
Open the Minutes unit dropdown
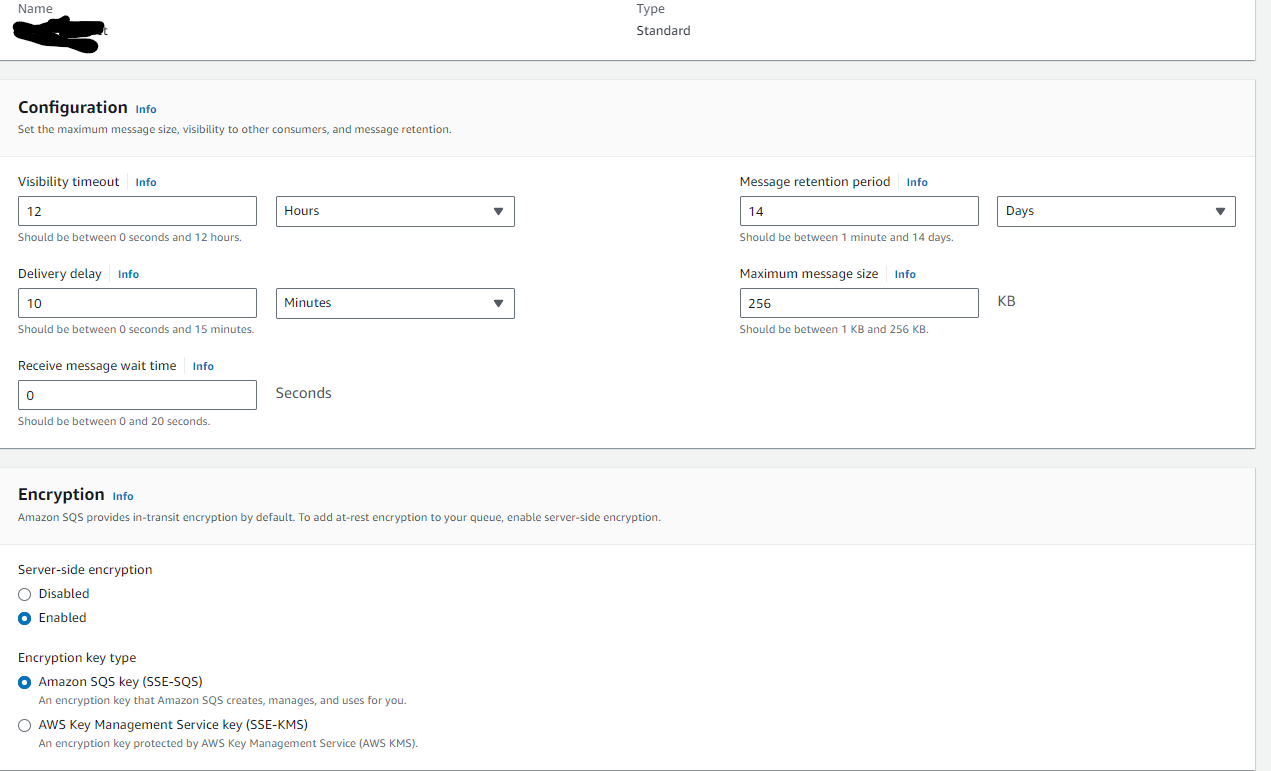click(395, 303)
